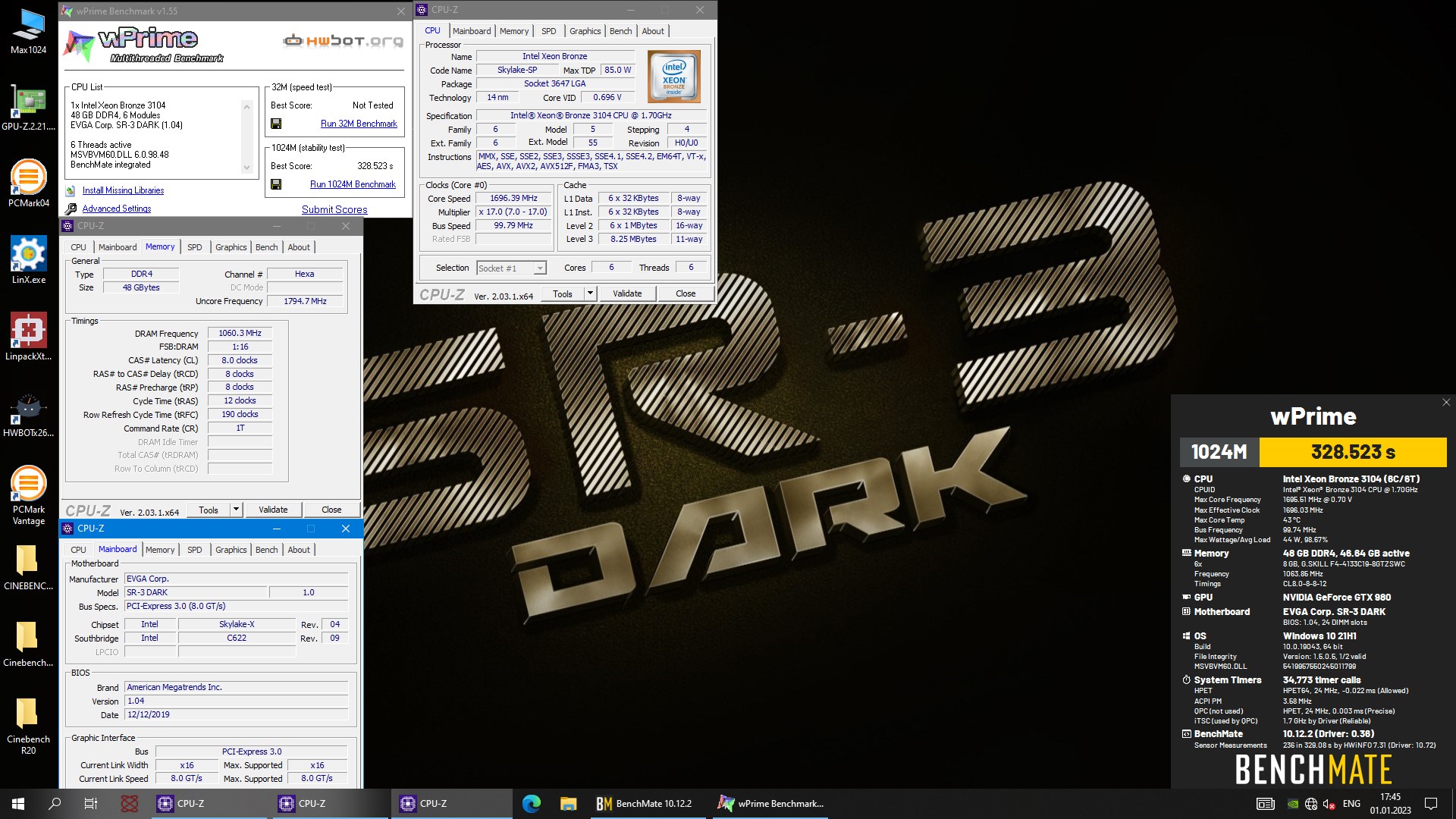Open Bench tab in top CPU-Z window
This screenshot has width=1456, height=819.
620,31
